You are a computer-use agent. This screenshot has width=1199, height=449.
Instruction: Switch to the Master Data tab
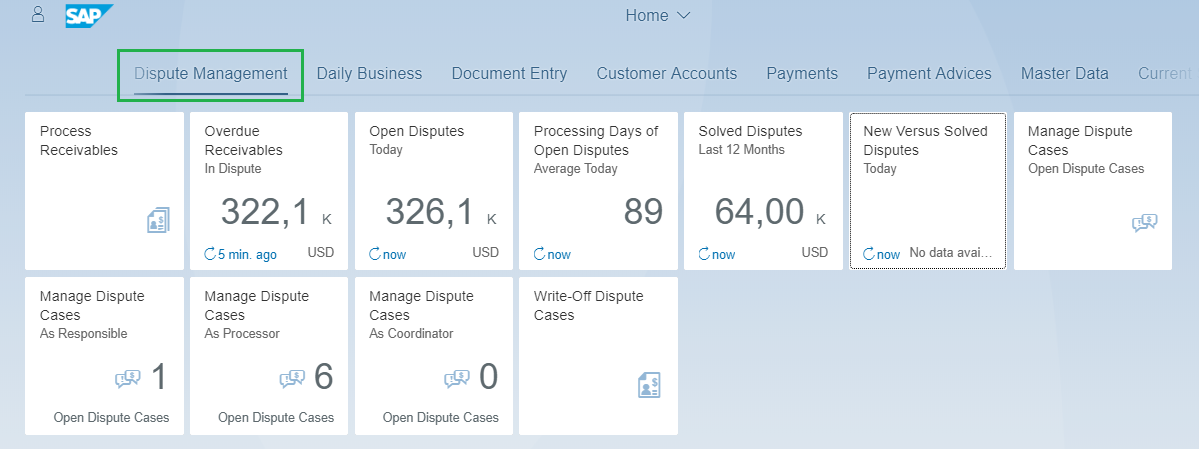1064,74
